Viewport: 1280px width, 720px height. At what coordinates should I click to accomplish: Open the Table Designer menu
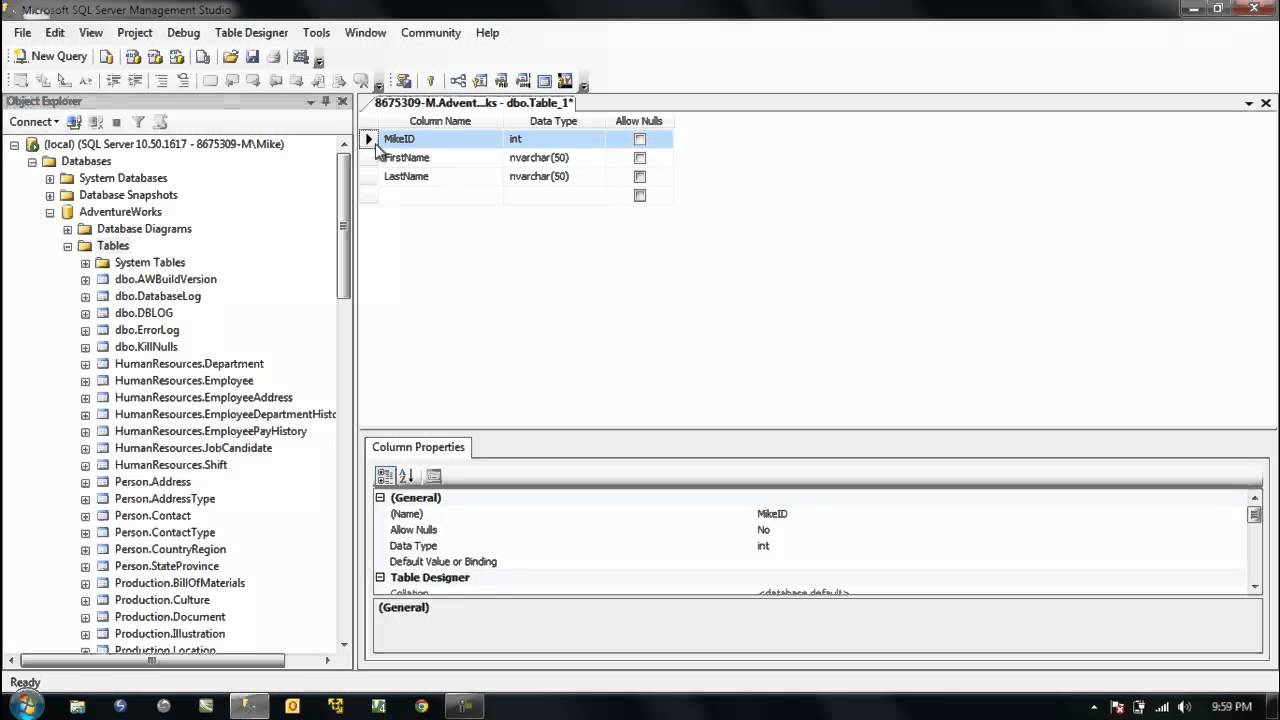[251, 33]
